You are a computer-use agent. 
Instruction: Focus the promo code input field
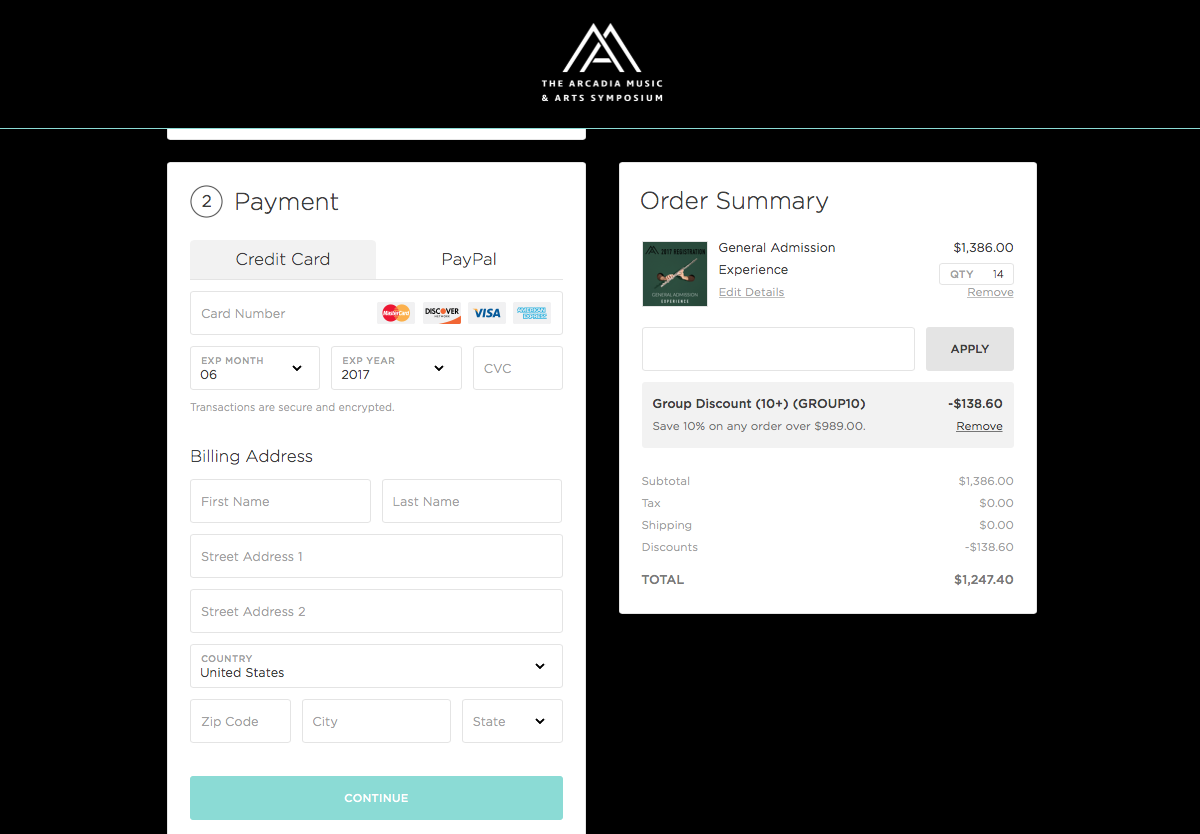click(x=778, y=349)
